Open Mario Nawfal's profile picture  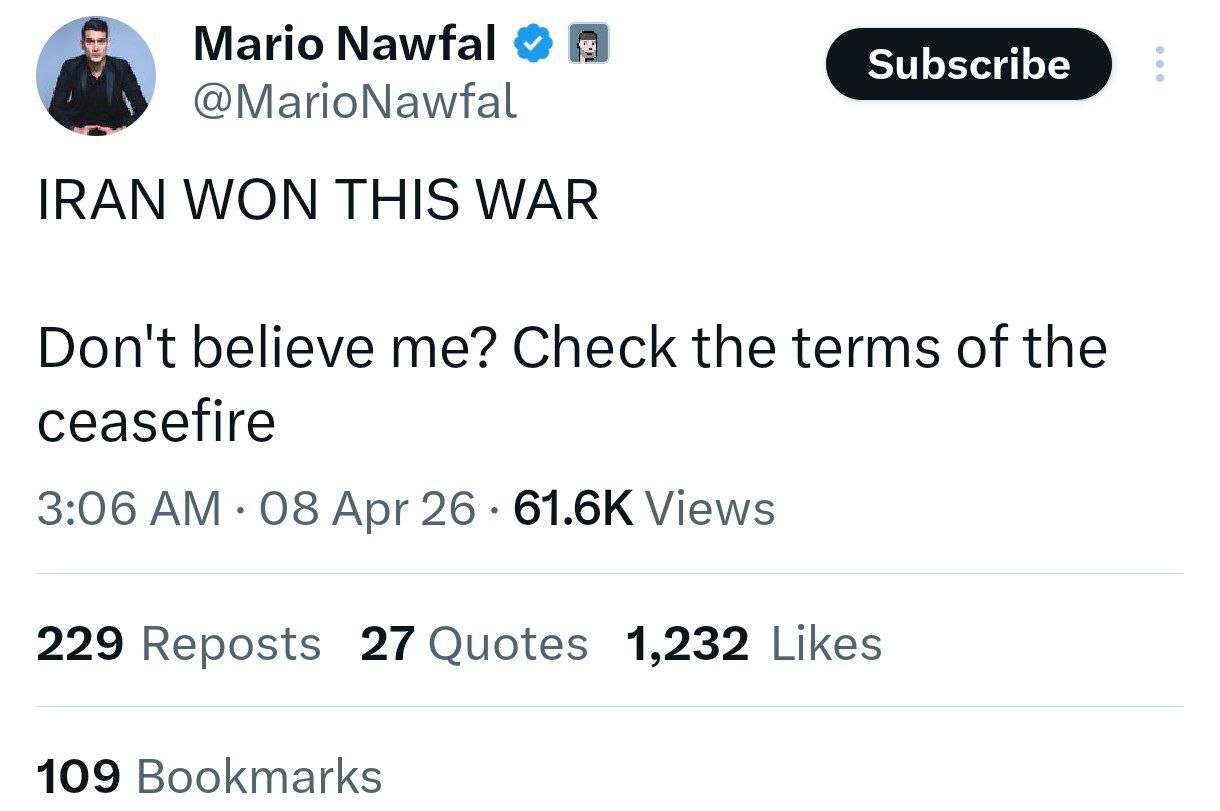coord(96,76)
